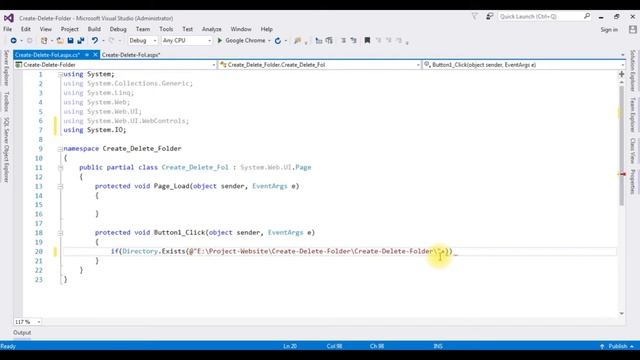Open the File menu
This screenshot has height=360, width=640.
click(x=7, y=29)
